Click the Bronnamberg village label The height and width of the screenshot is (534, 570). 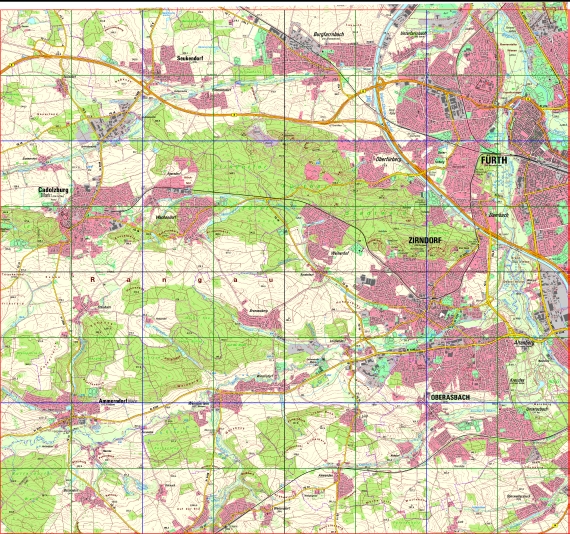258,311
